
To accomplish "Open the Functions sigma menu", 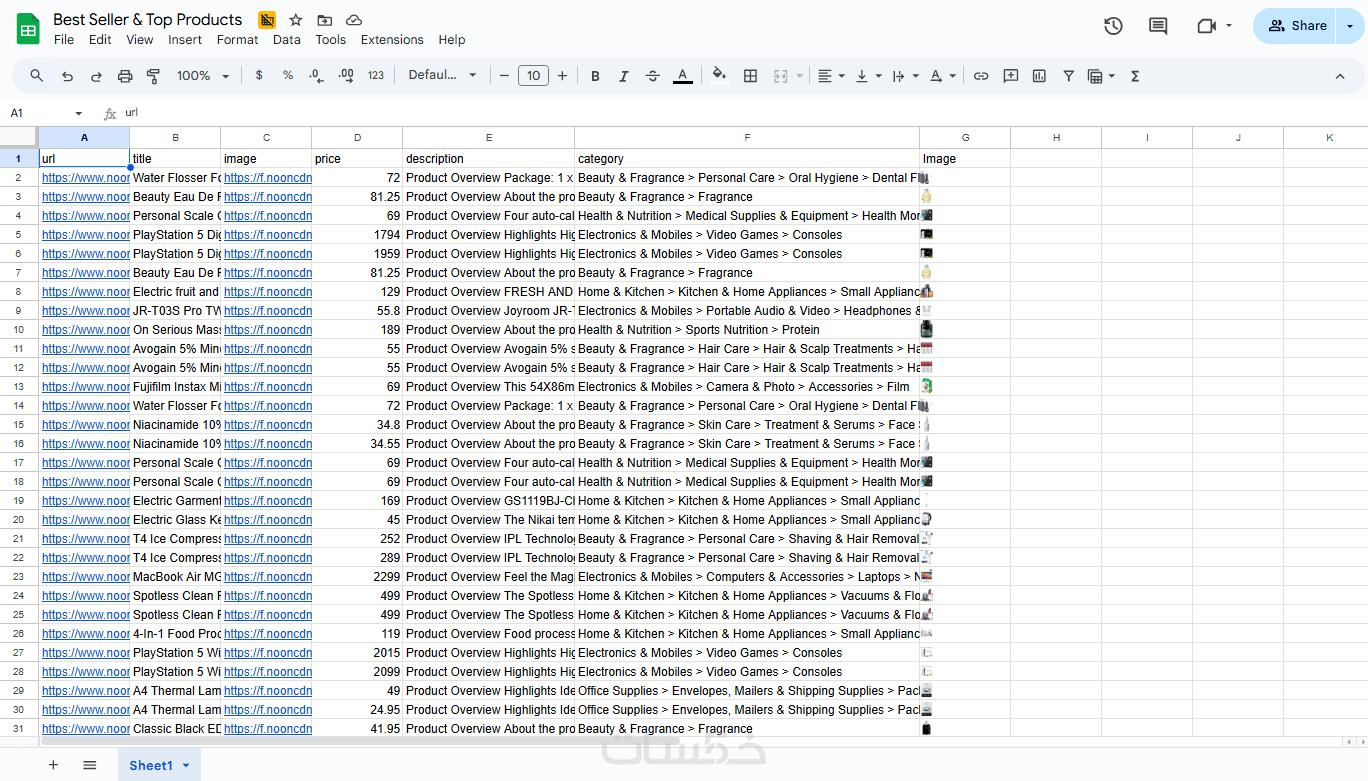I will pyautogui.click(x=1135, y=76).
